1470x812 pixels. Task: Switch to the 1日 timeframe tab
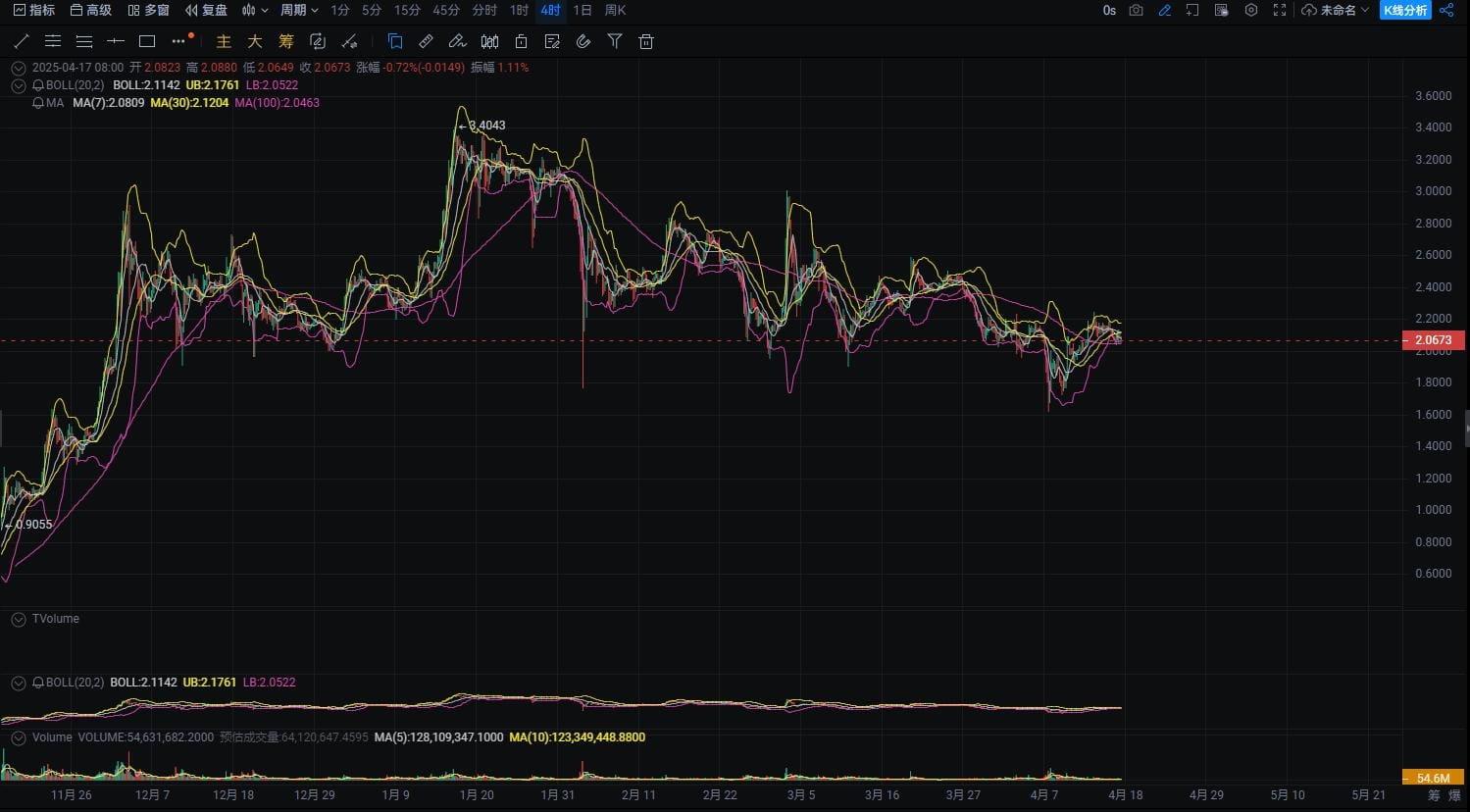(582, 10)
